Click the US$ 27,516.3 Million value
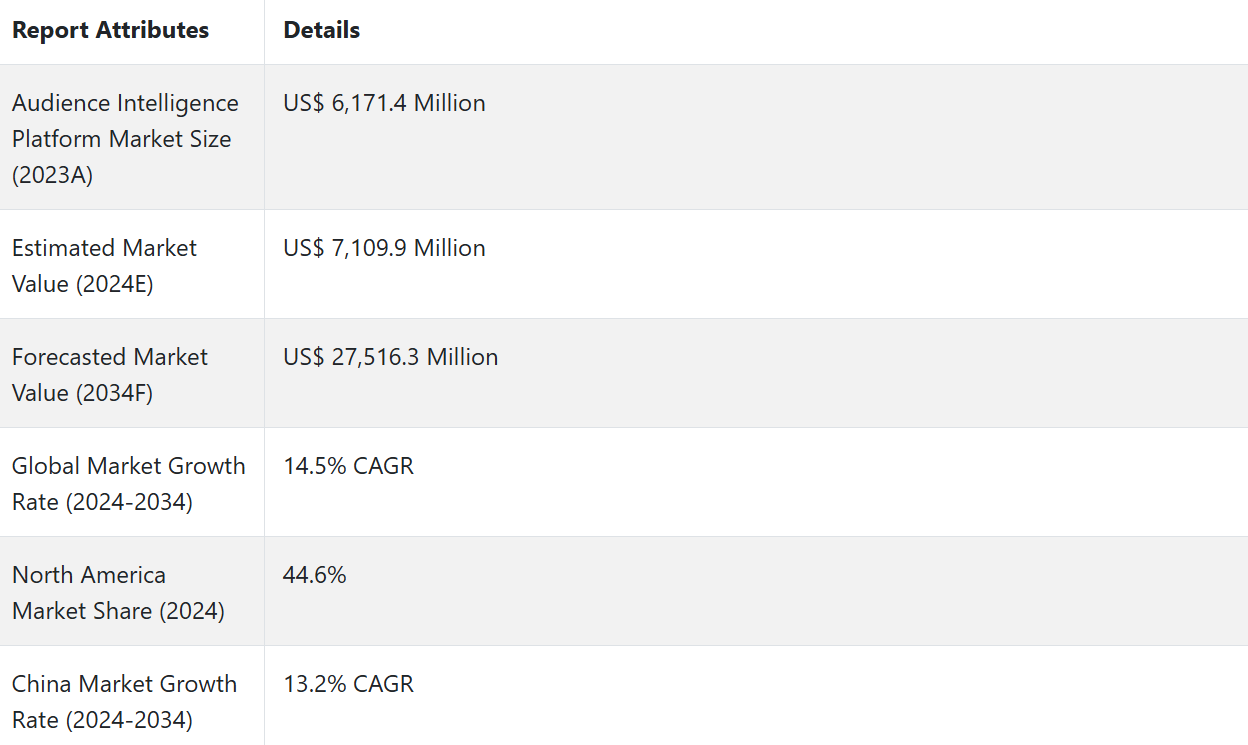The image size is (1248, 745). 390,357
